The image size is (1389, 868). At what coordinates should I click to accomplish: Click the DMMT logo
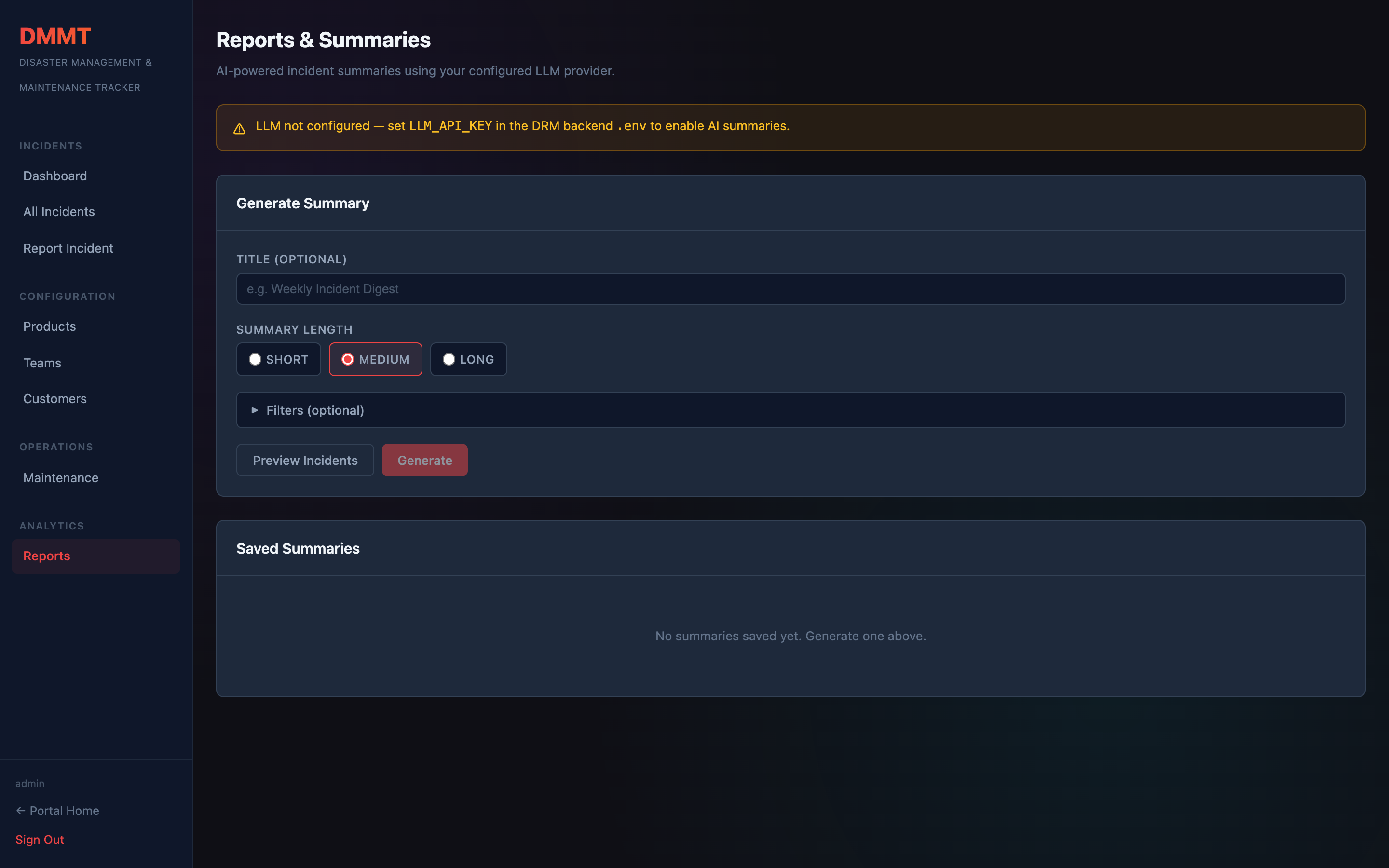tap(55, 37)
